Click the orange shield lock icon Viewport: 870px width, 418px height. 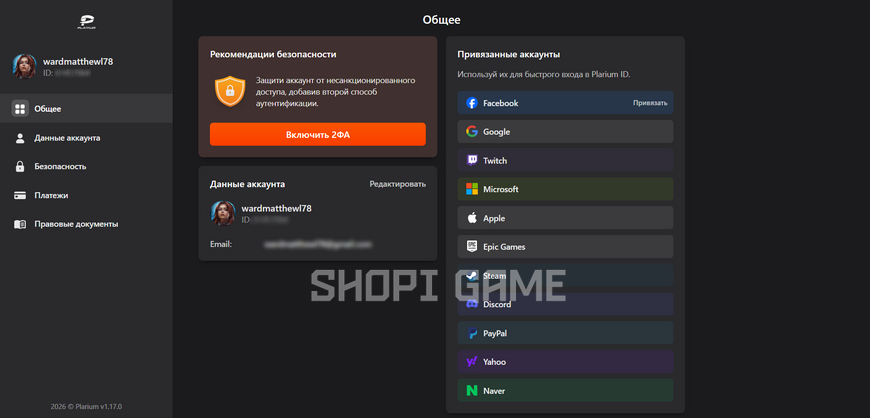click(230, 91)
